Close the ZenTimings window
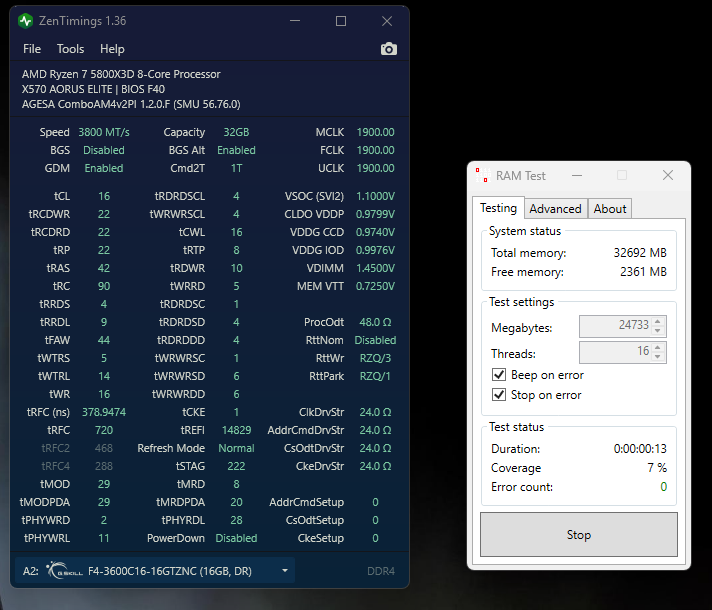The image size is (712, 610). 387,21
